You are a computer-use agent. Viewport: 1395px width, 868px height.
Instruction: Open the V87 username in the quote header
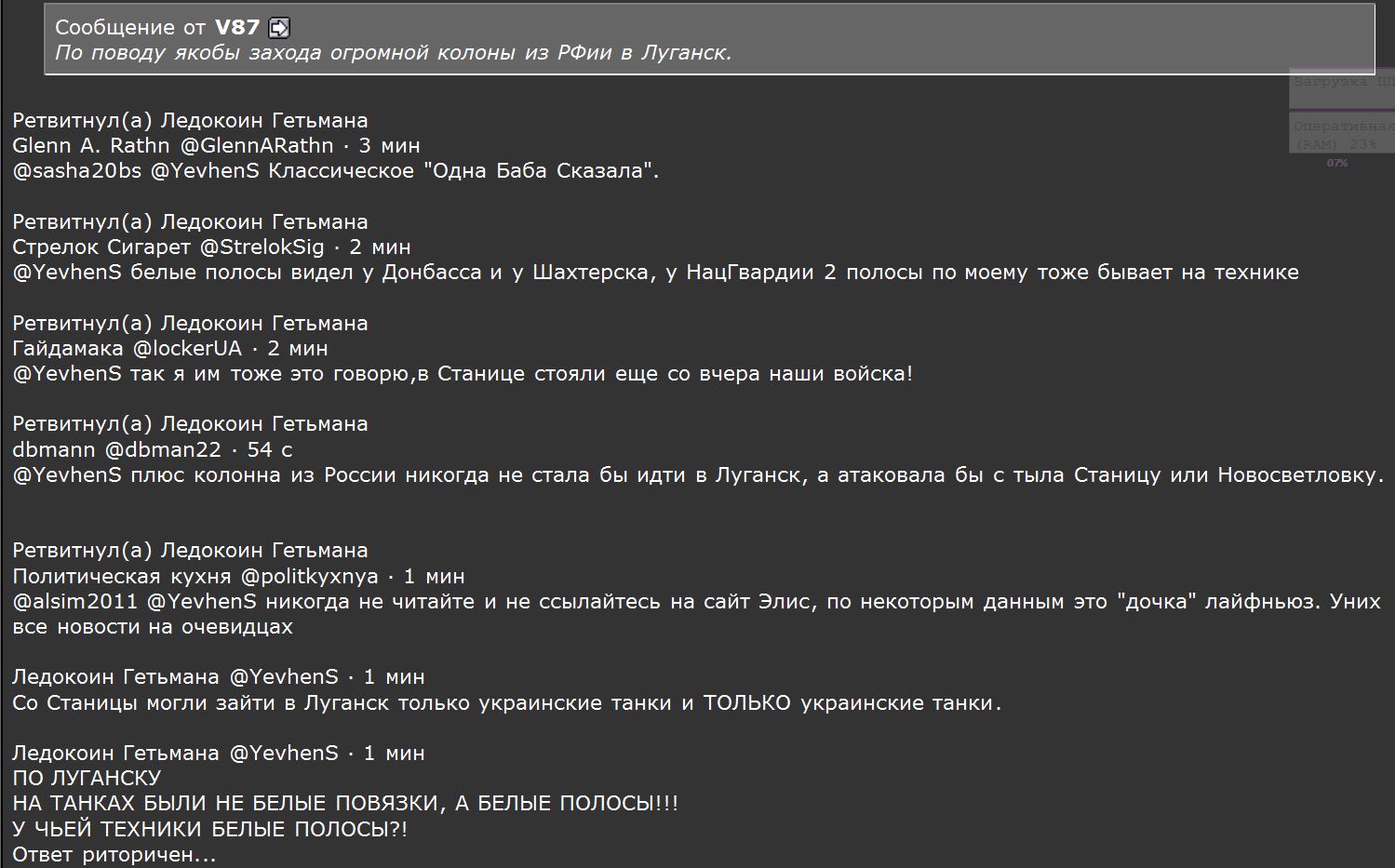point(237,28)
